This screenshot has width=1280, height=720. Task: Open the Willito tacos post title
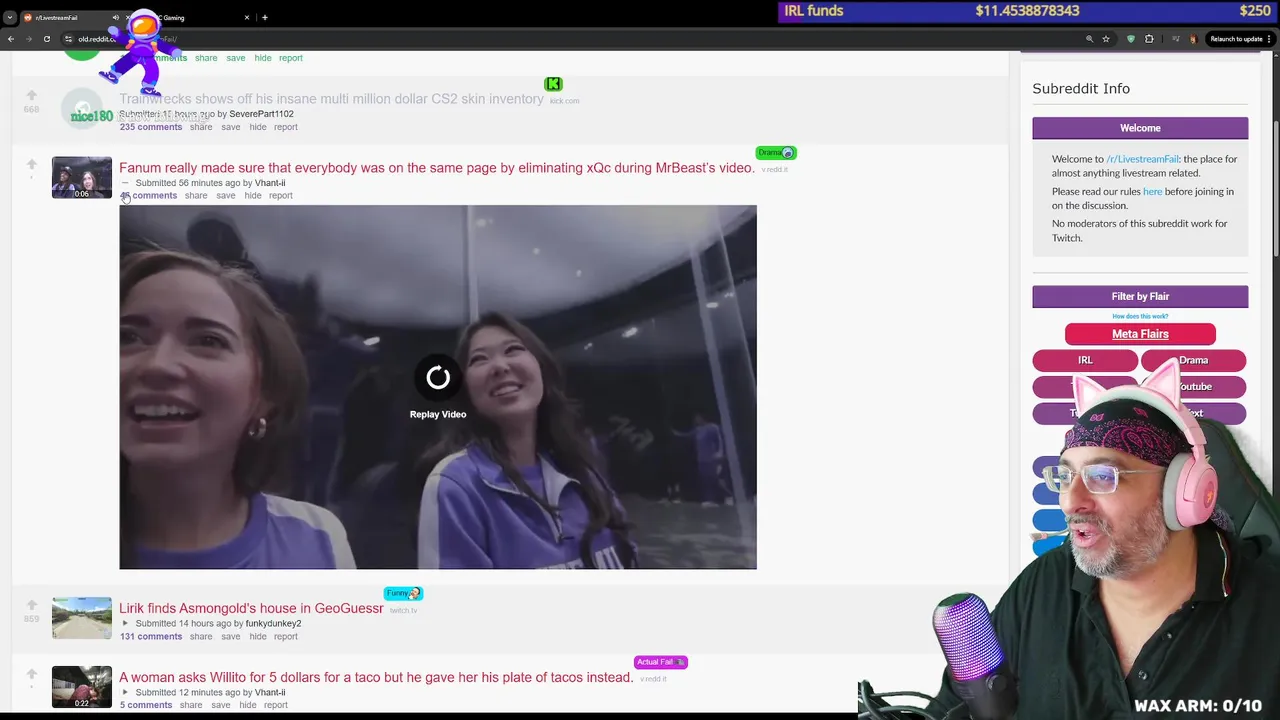(376, 677)
